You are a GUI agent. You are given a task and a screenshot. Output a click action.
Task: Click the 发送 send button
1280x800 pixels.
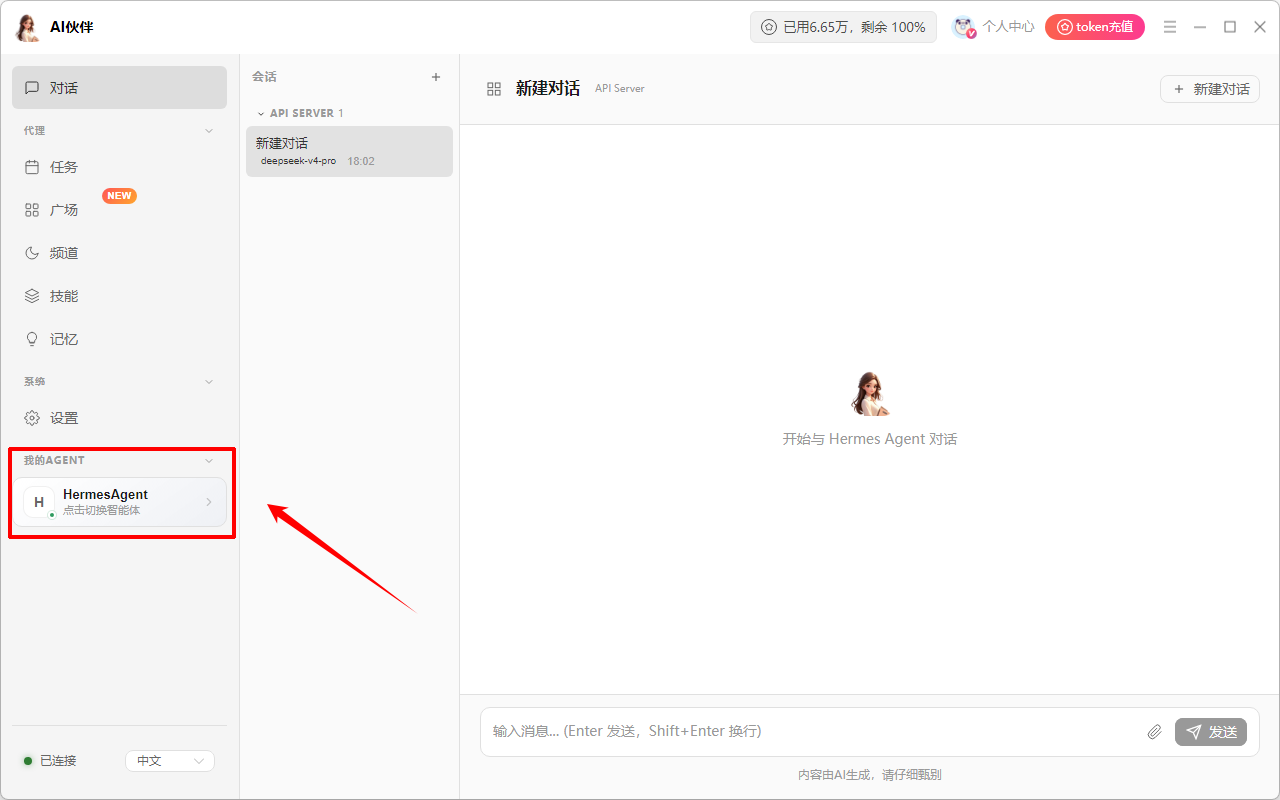(x=1211, y=732)
